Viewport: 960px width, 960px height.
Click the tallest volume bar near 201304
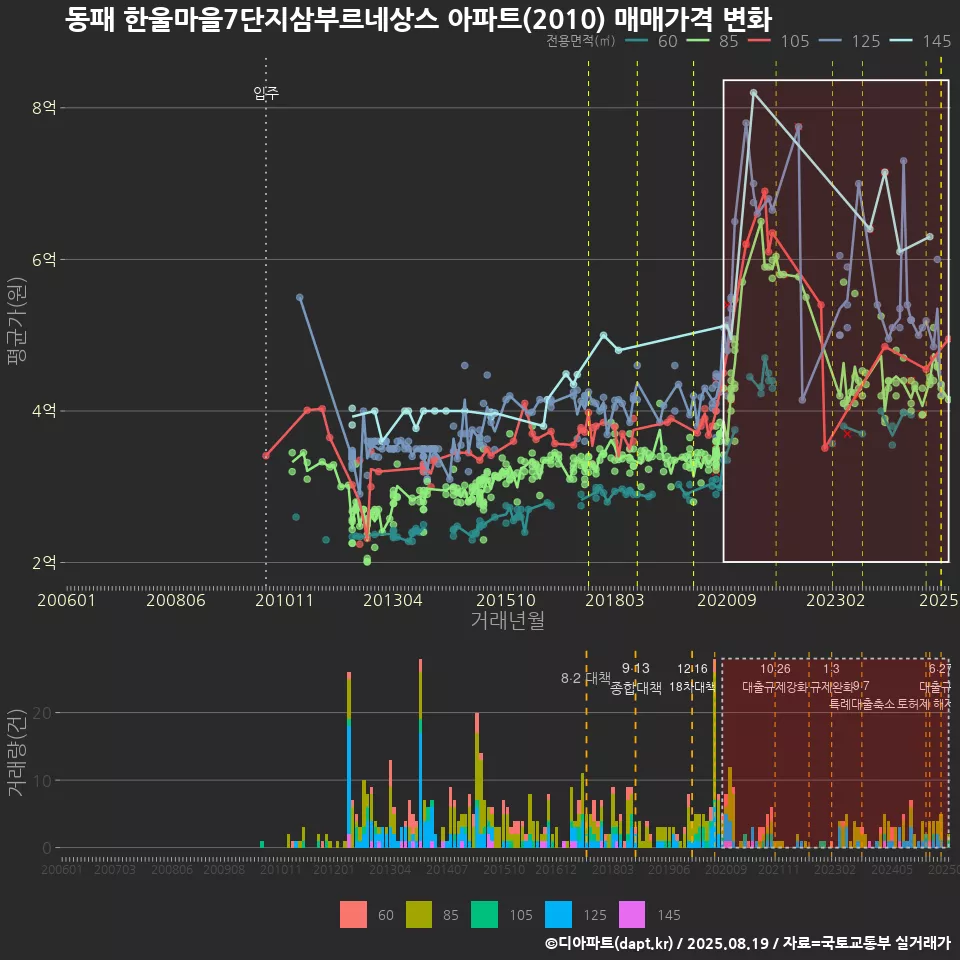pos(421,753)
